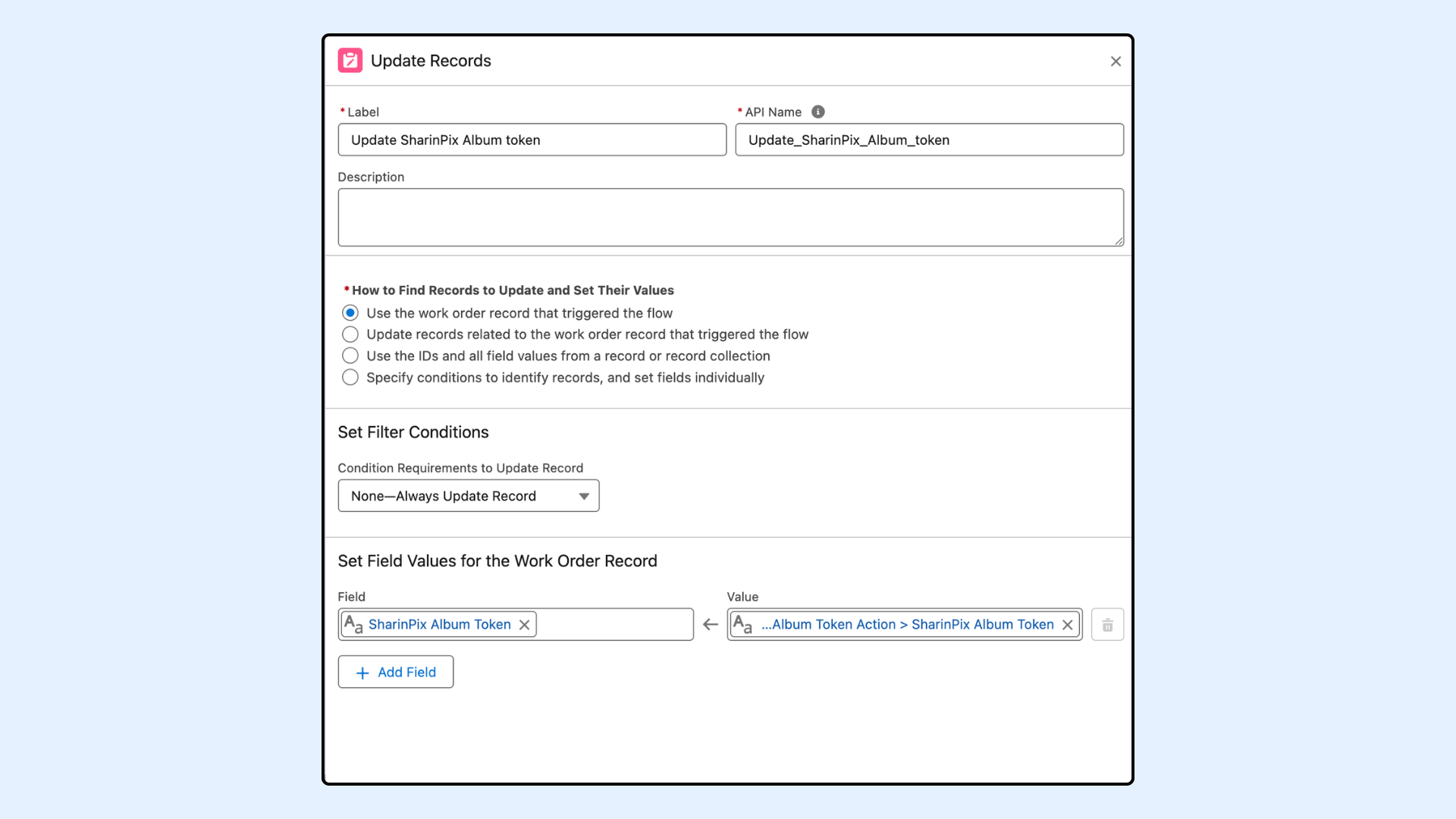Click the Add Field button

(x=395, y=672)
